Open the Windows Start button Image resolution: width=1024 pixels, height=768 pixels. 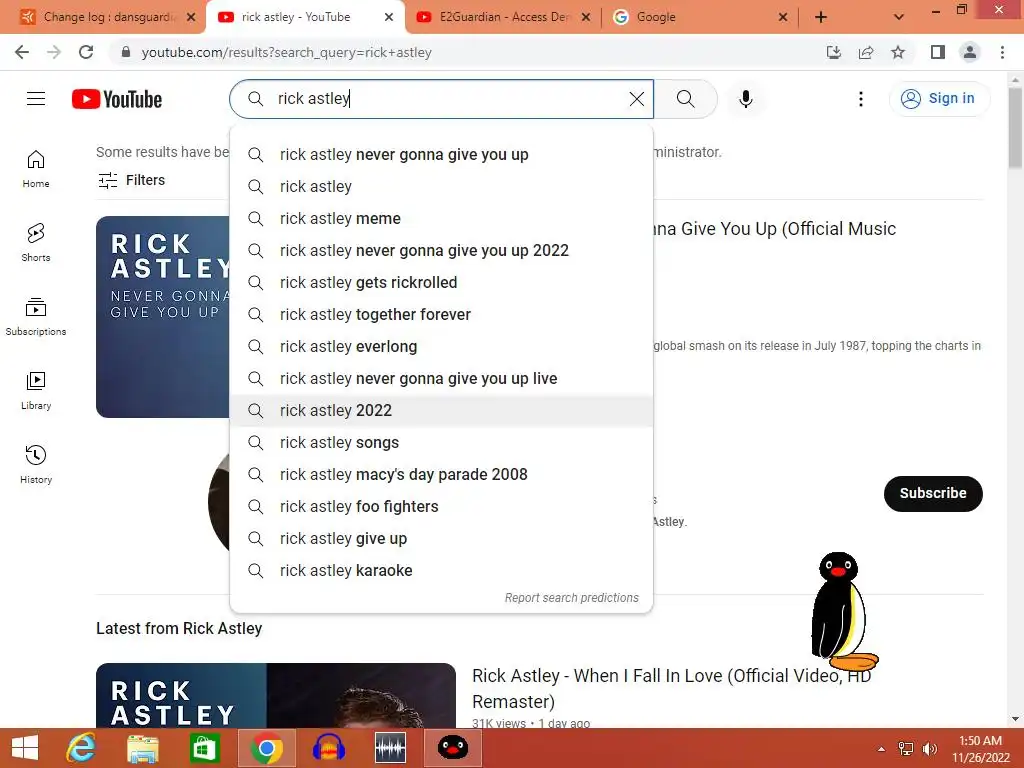pos(25,748)
